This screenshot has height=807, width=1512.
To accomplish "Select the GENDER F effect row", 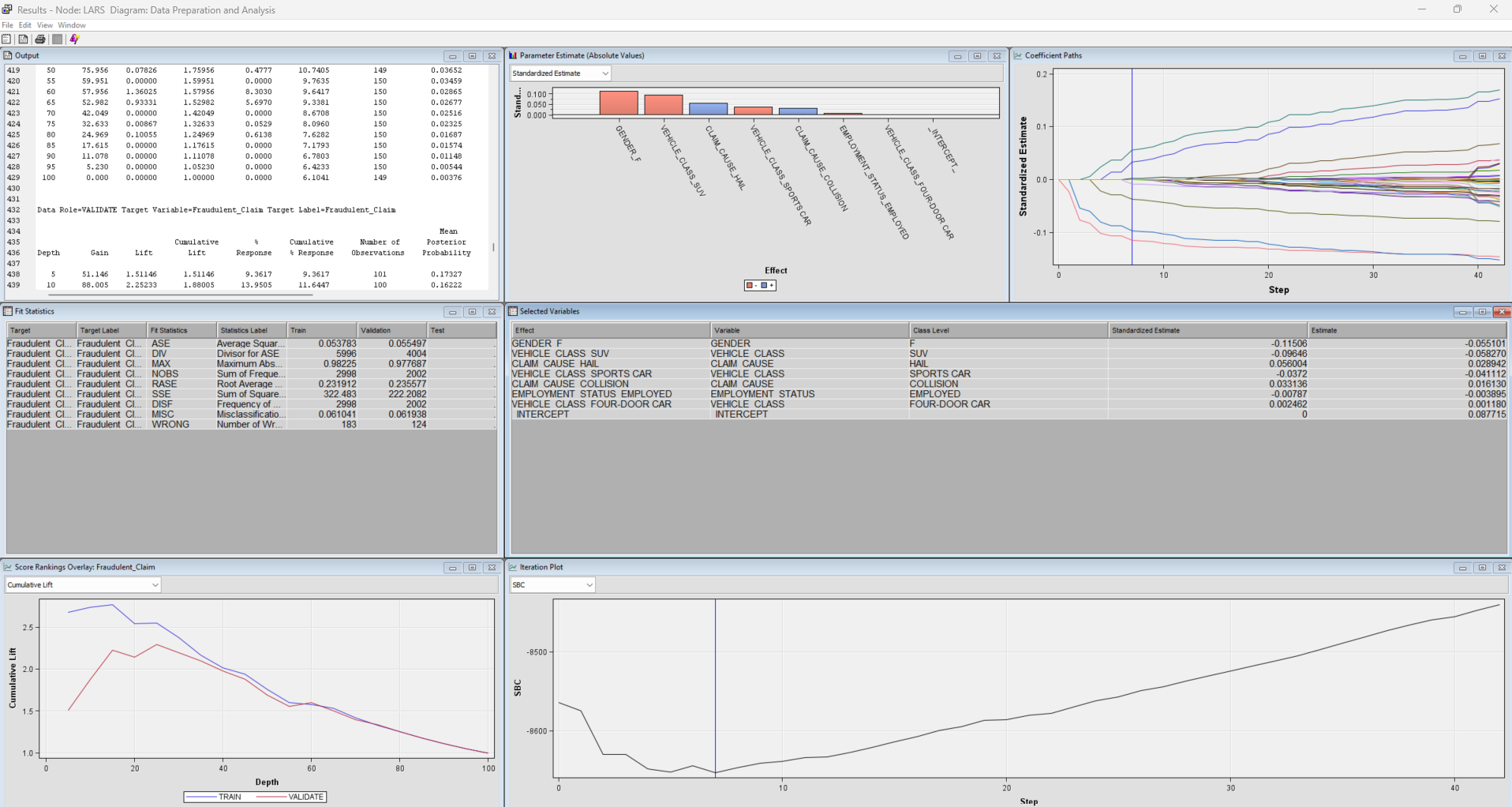I will [1009, 343].
